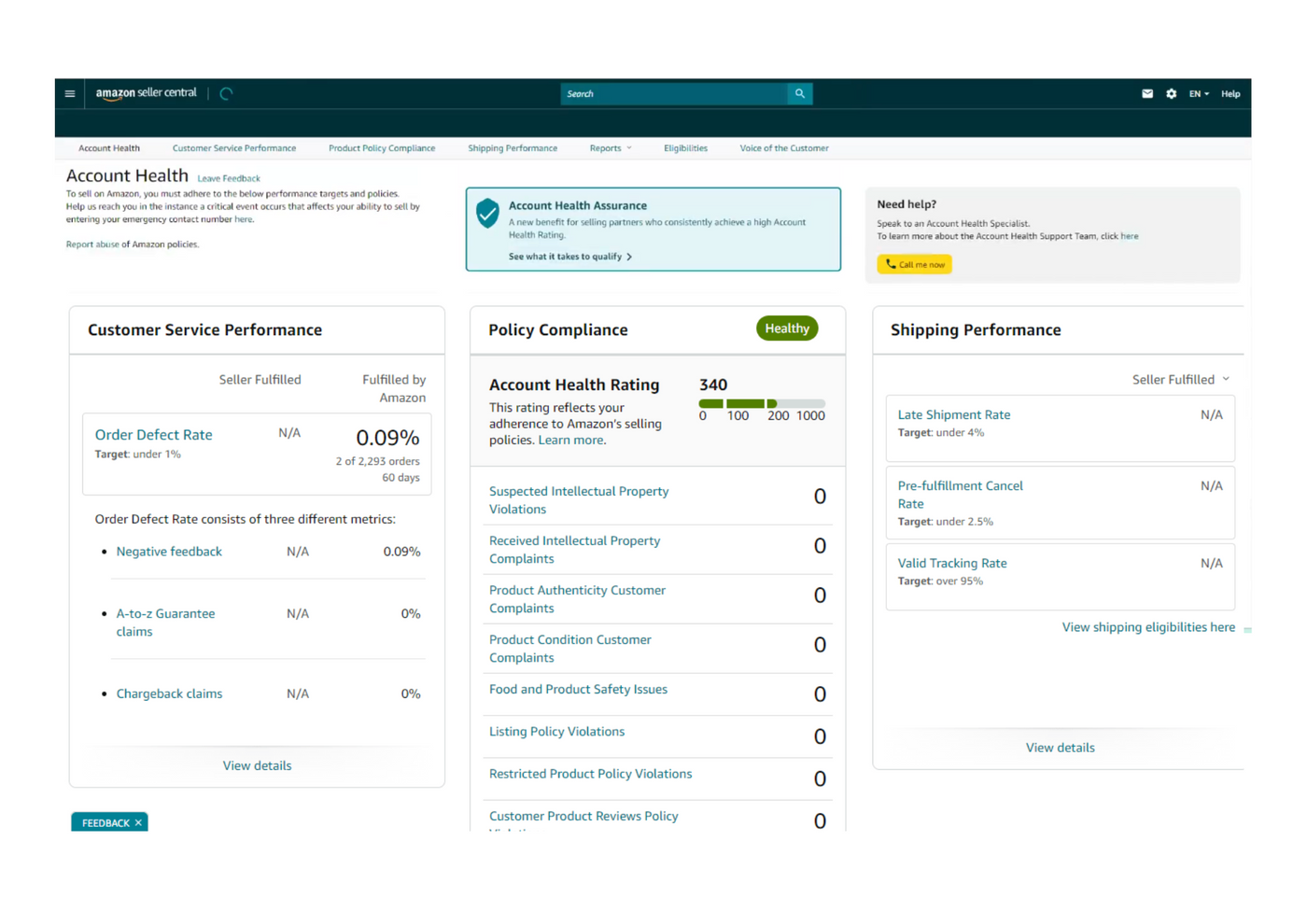This screenshot has width=1307, height=924.
Task: Click the FEEDBACK button label
Action: (x=105, y=823)
